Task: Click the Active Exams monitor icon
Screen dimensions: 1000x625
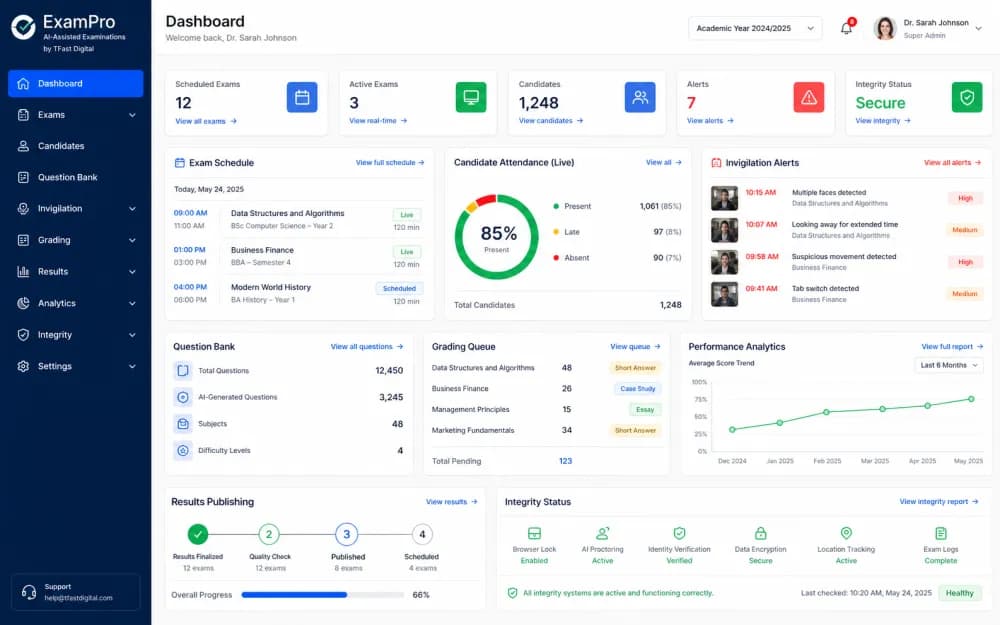Action: click(x=471, y=98)
